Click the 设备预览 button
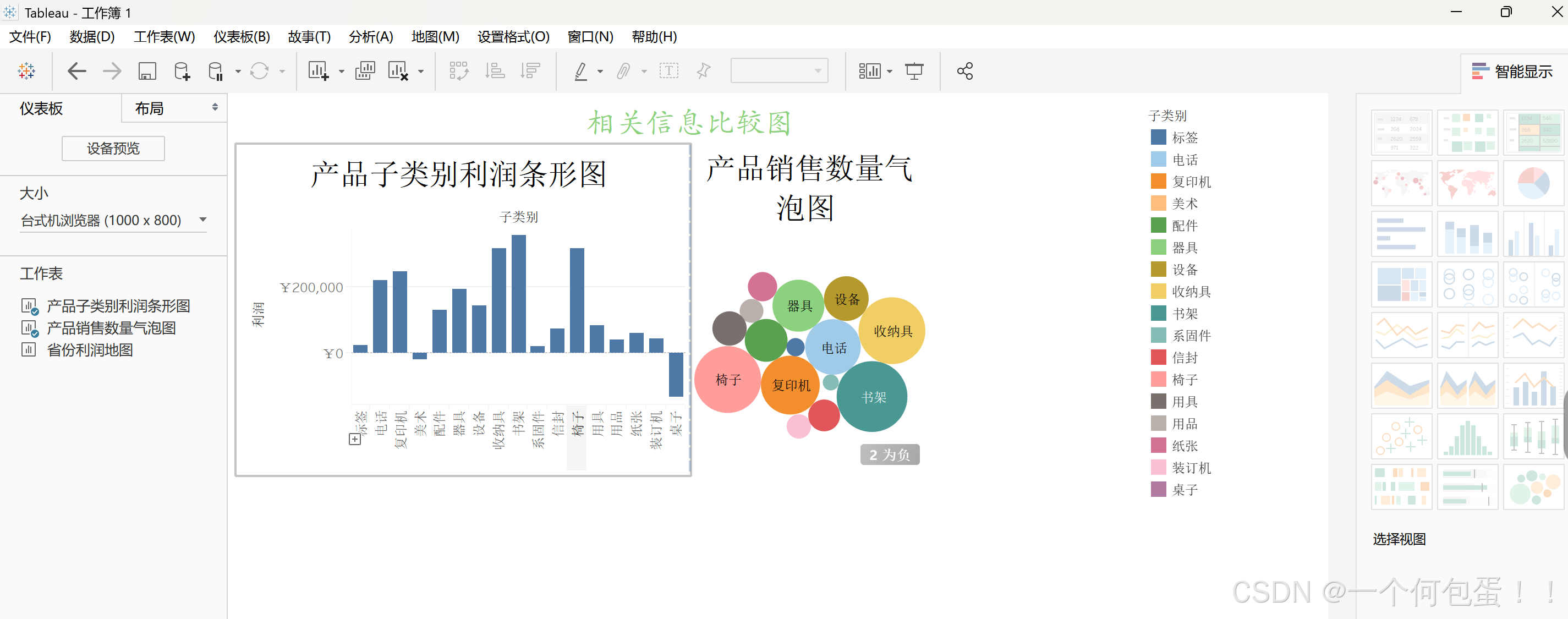Screen dimensions: 1568x619 pos(113,149)
